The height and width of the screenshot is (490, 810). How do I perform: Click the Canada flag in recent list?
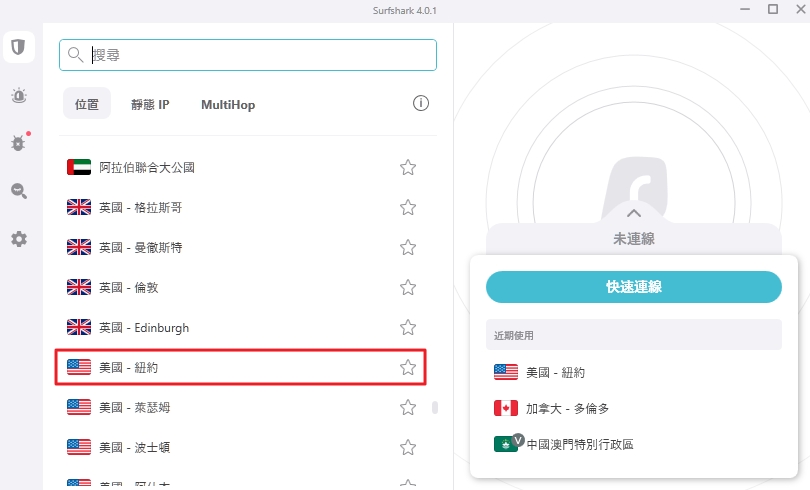pyautogui.click(x=506, y=408)
